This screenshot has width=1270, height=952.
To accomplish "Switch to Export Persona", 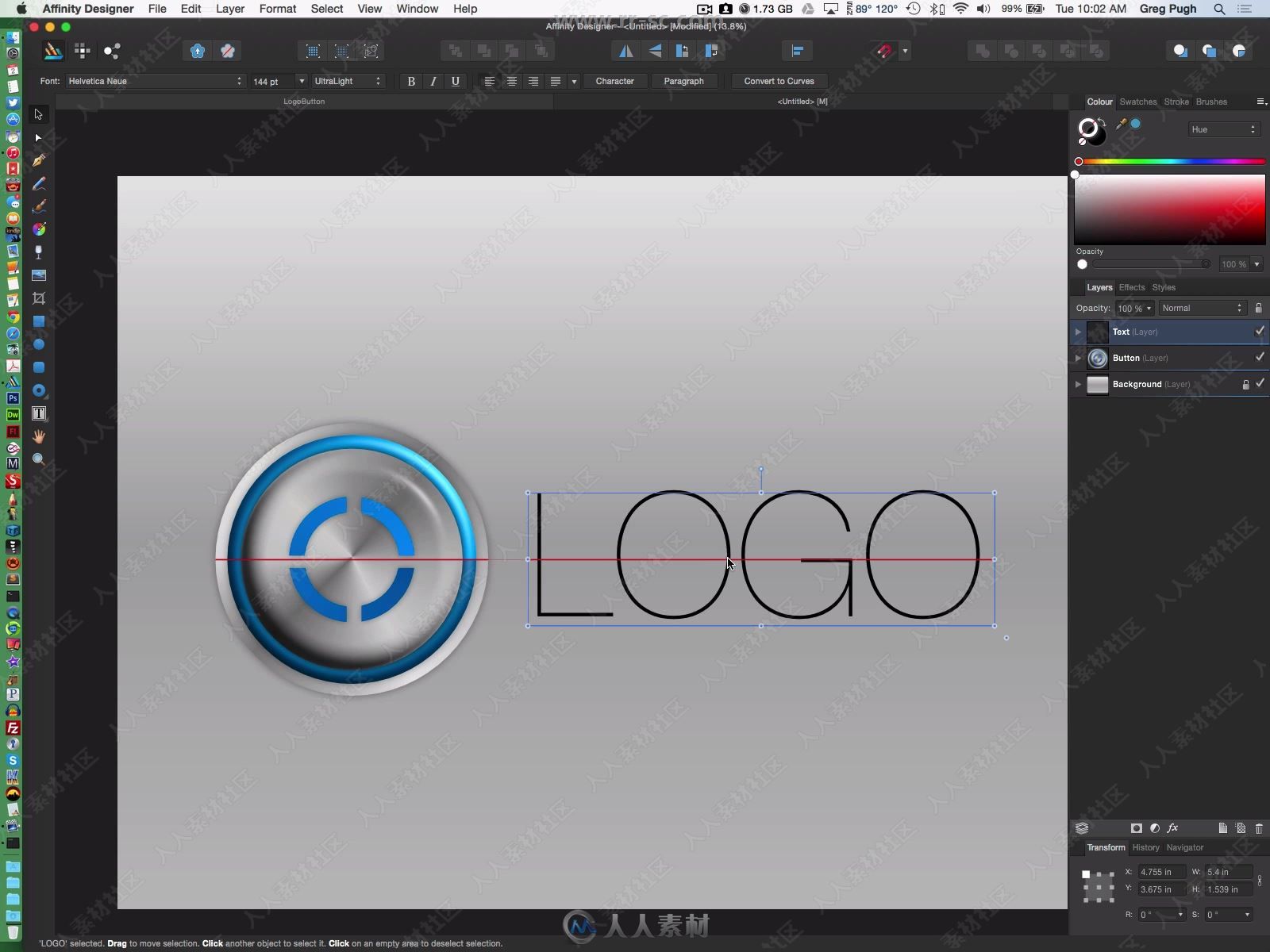I will pyautogui.click(x=112, y=51).
